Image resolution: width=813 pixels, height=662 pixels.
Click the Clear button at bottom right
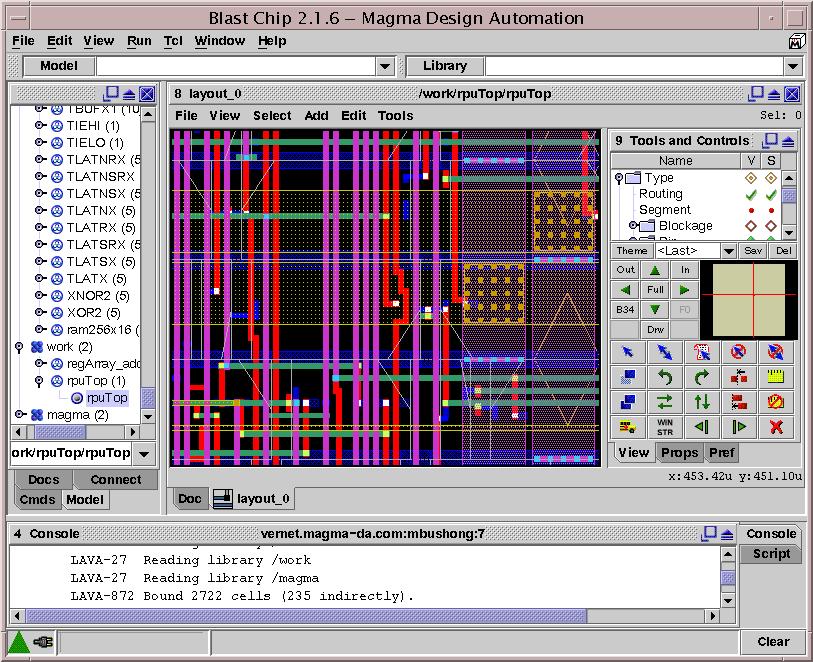[x=772, y=641]
